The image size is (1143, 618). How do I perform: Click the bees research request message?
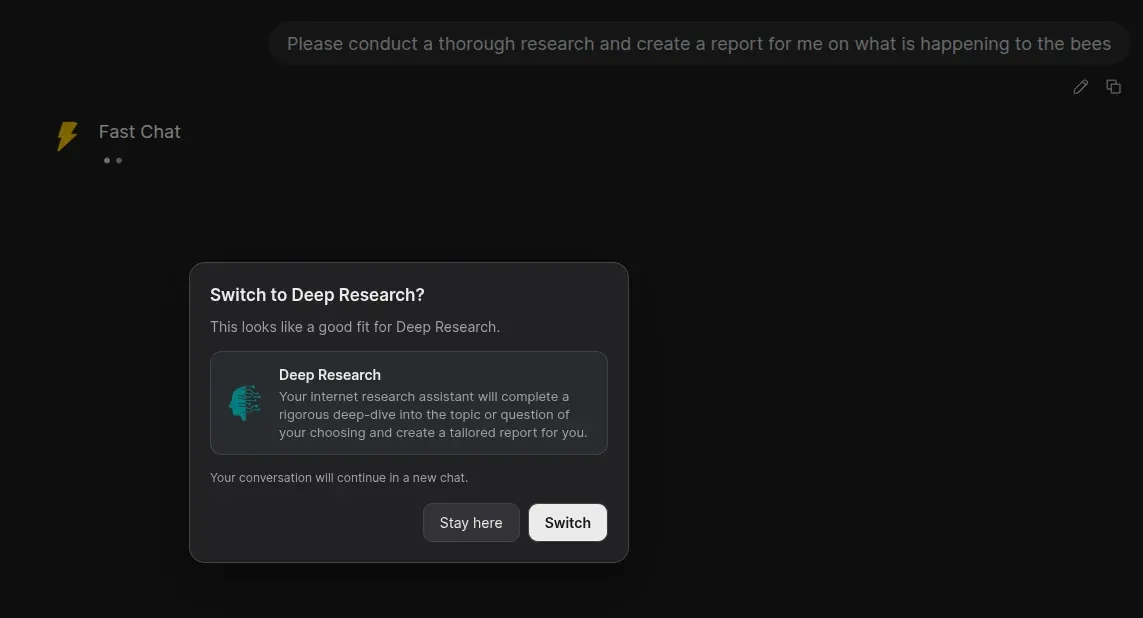click(x=698, y=44)
